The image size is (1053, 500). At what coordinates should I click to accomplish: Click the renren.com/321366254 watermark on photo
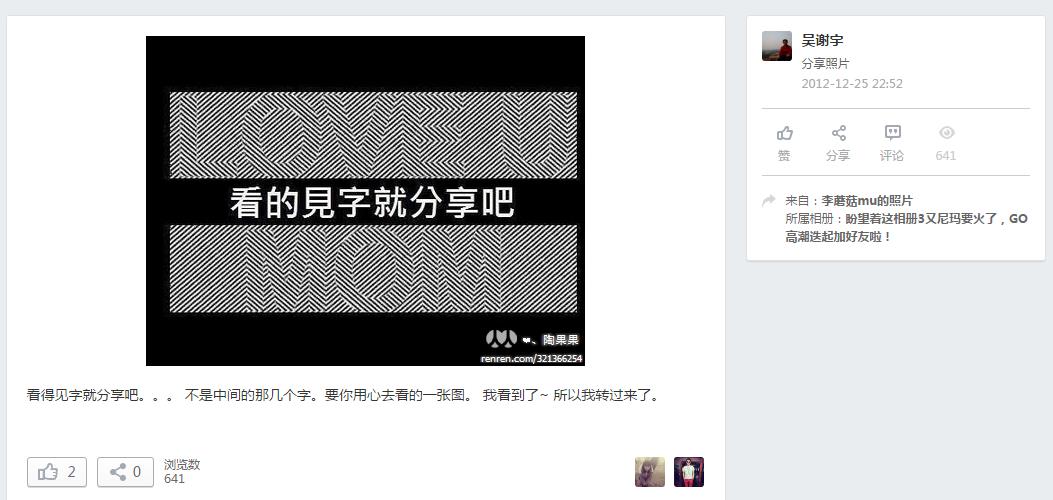coord(531,358)
